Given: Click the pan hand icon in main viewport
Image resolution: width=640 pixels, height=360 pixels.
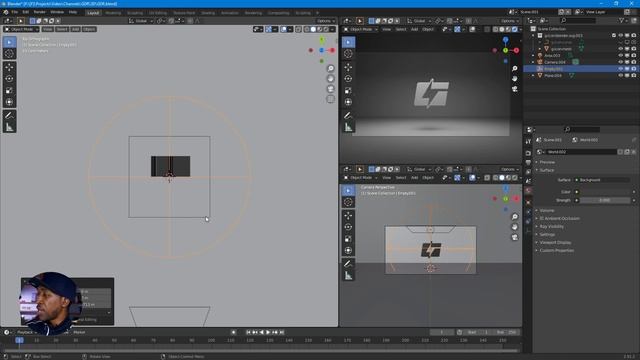Looking at the screenshot, I should [x=331, y=79].
